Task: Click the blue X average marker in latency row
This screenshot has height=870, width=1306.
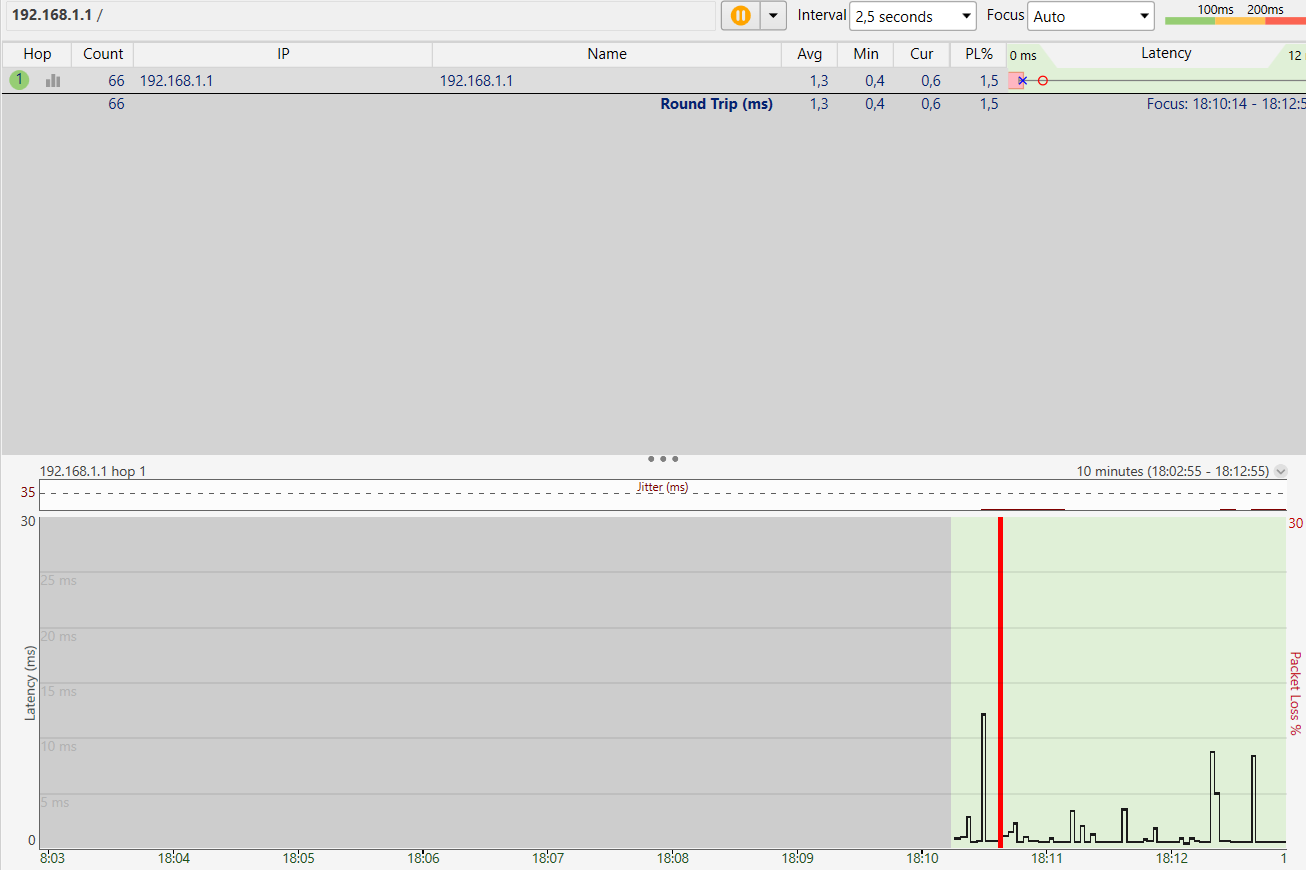Action: click(x=1022, y=80)
